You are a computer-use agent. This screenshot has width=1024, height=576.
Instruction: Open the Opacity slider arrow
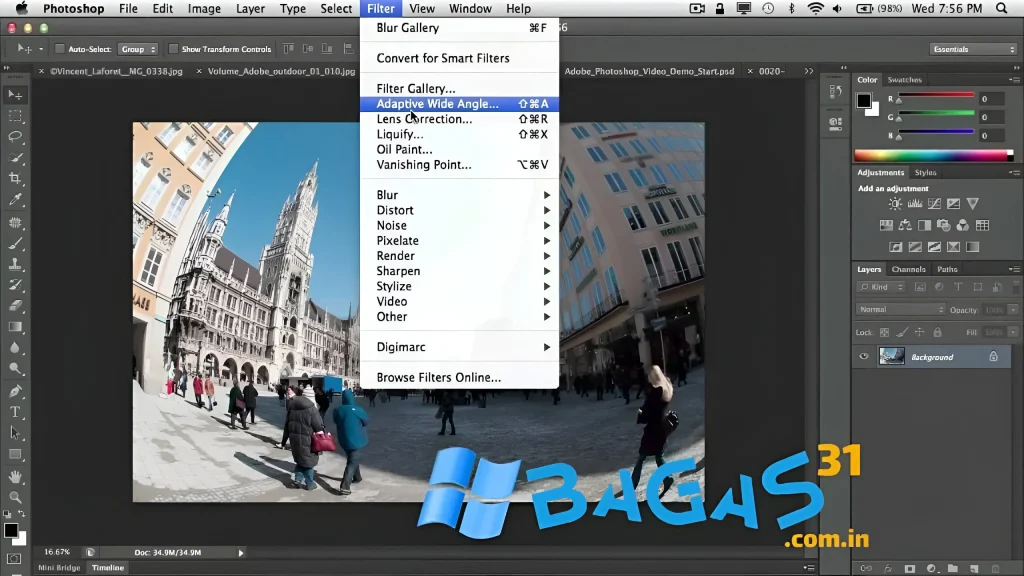click(1013, 310)
